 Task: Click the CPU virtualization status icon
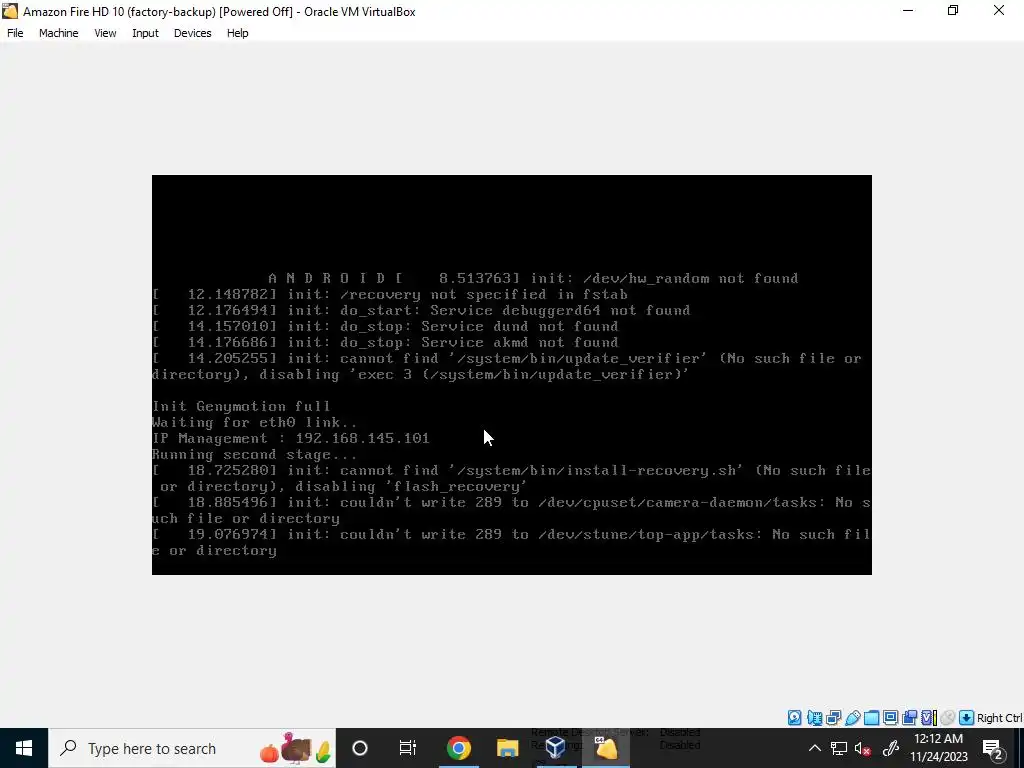929,718
